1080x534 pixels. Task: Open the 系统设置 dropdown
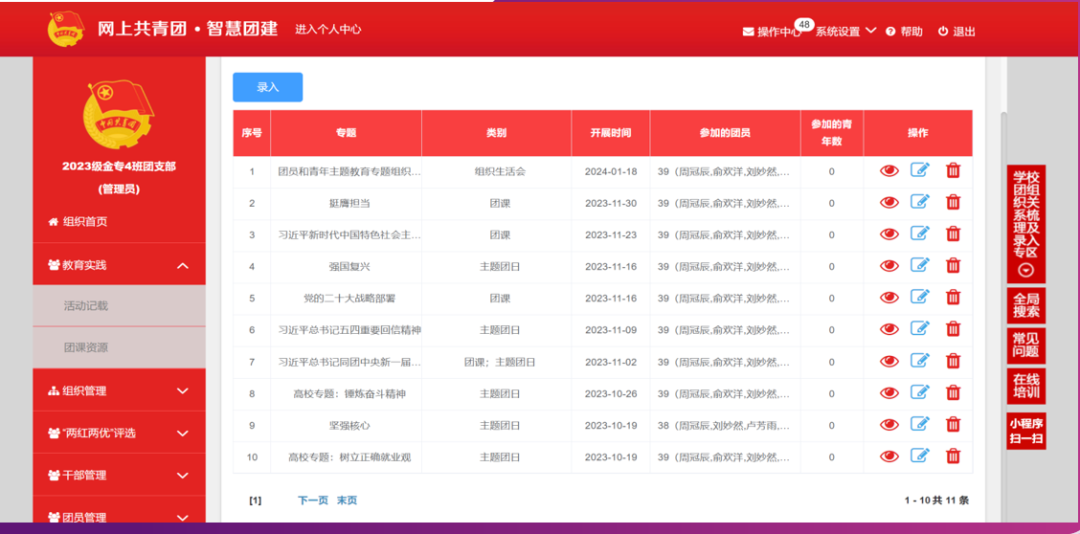(845, 32)
